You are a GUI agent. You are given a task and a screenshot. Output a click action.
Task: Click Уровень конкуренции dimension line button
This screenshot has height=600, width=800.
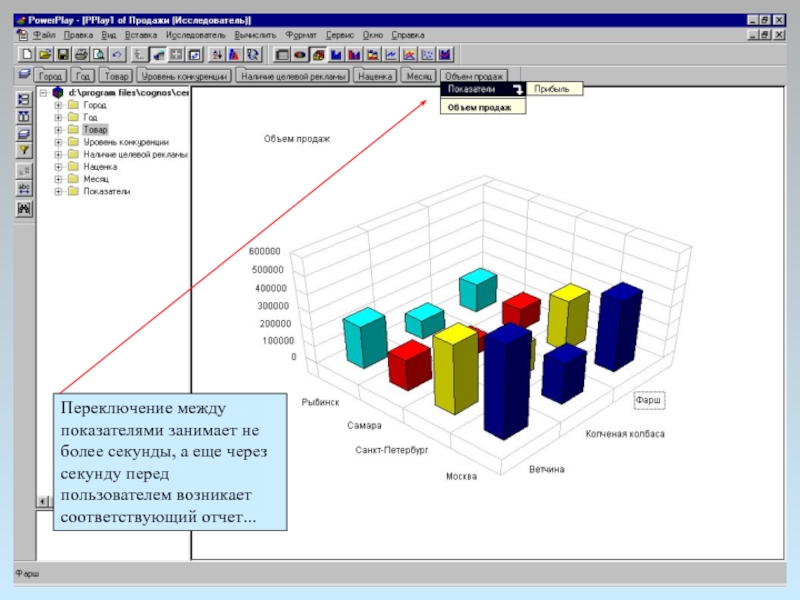point(184,76)
